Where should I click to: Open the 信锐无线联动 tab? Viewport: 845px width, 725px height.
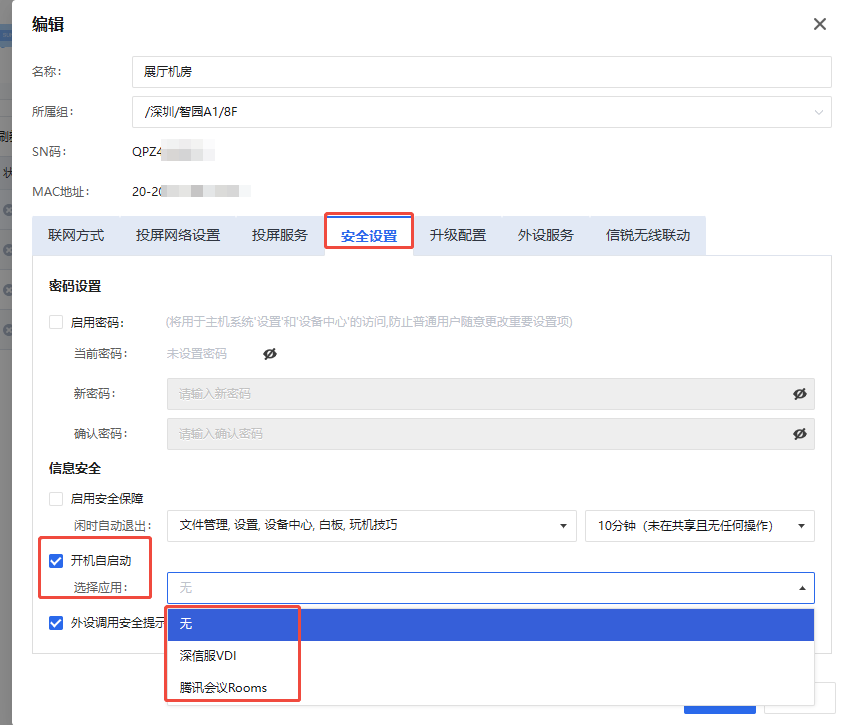pyautogui.click(x=648, y=236)
